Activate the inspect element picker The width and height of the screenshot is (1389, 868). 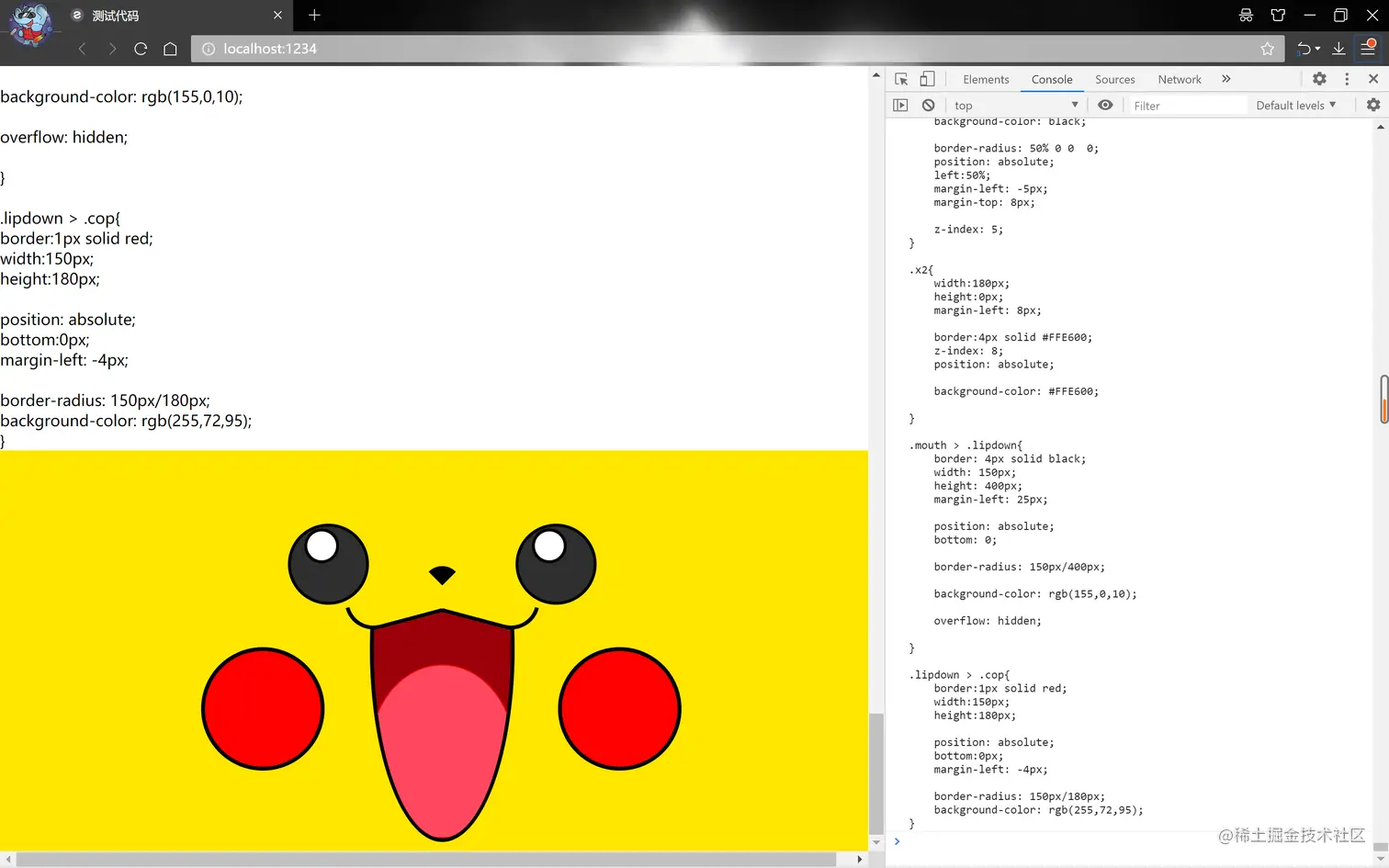(901, 79)
